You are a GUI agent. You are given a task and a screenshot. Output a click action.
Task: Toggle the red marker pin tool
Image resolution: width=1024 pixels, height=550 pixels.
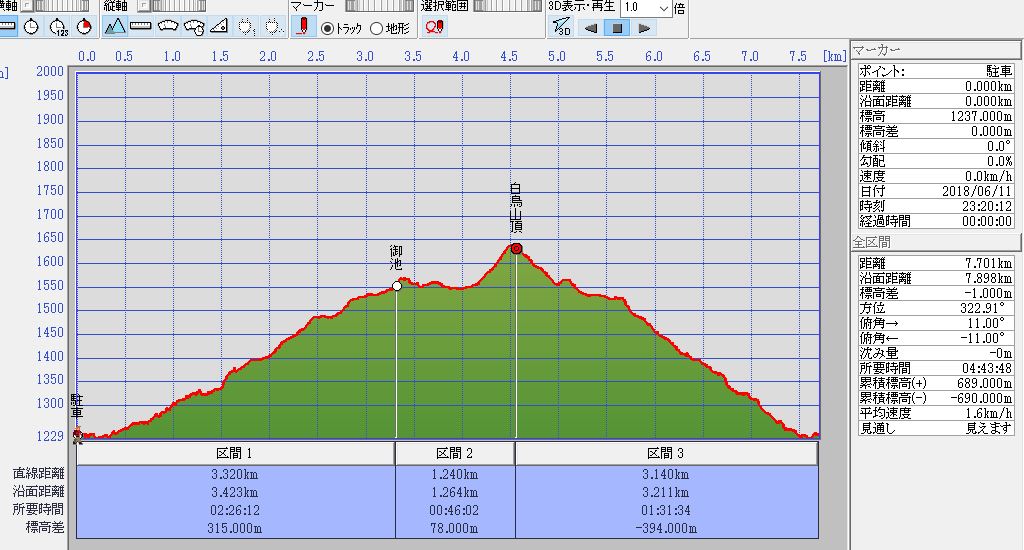click(303, 27)
